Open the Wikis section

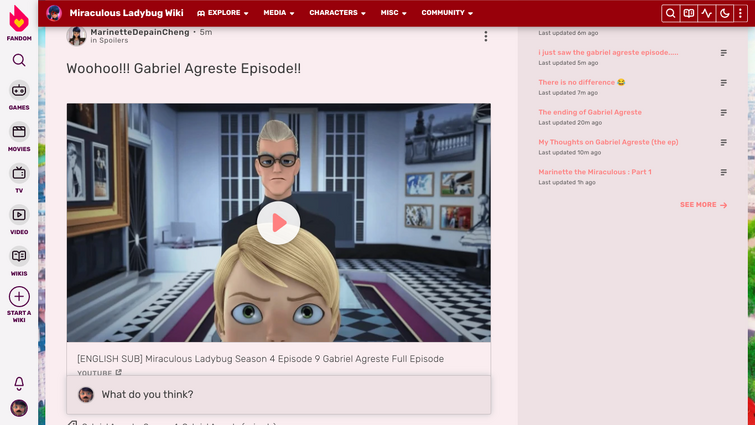(19, 261)
